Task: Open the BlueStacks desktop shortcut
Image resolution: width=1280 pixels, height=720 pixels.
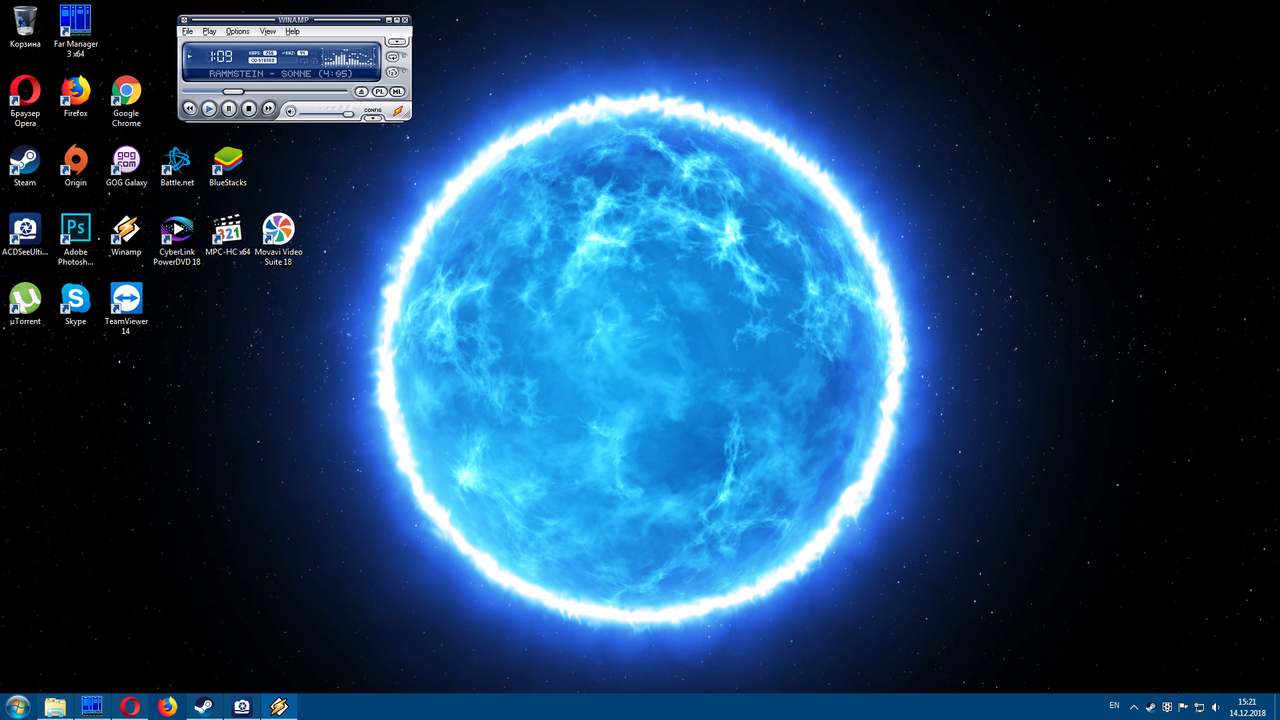Action: pos(228,166)
